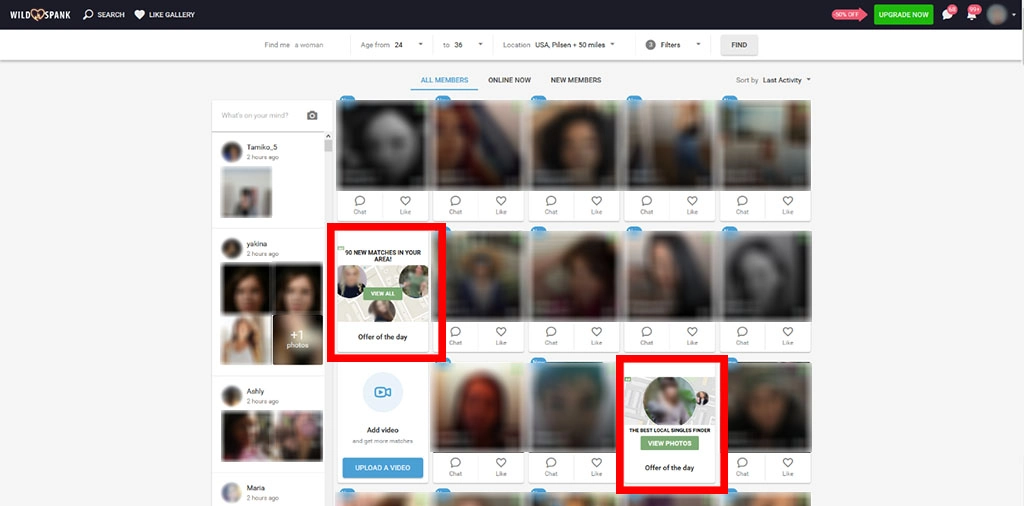Click View Photos on singles finder offer
The image size is (1024, 506).
pos(669,443)
